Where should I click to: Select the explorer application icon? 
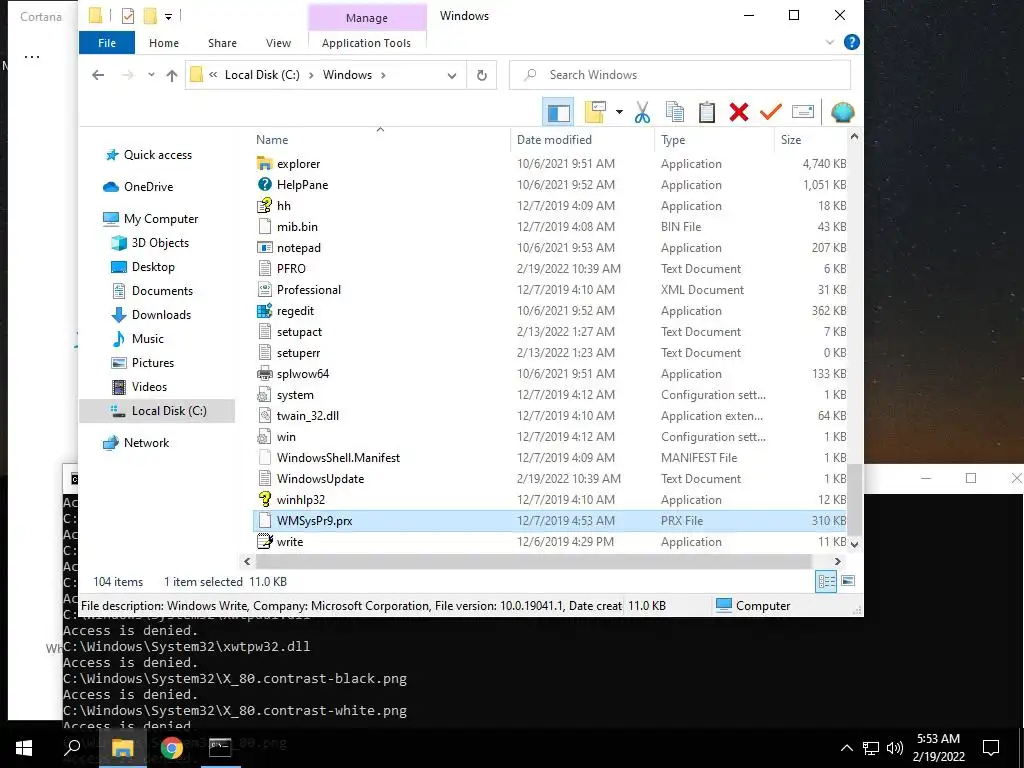coord(264,164)
